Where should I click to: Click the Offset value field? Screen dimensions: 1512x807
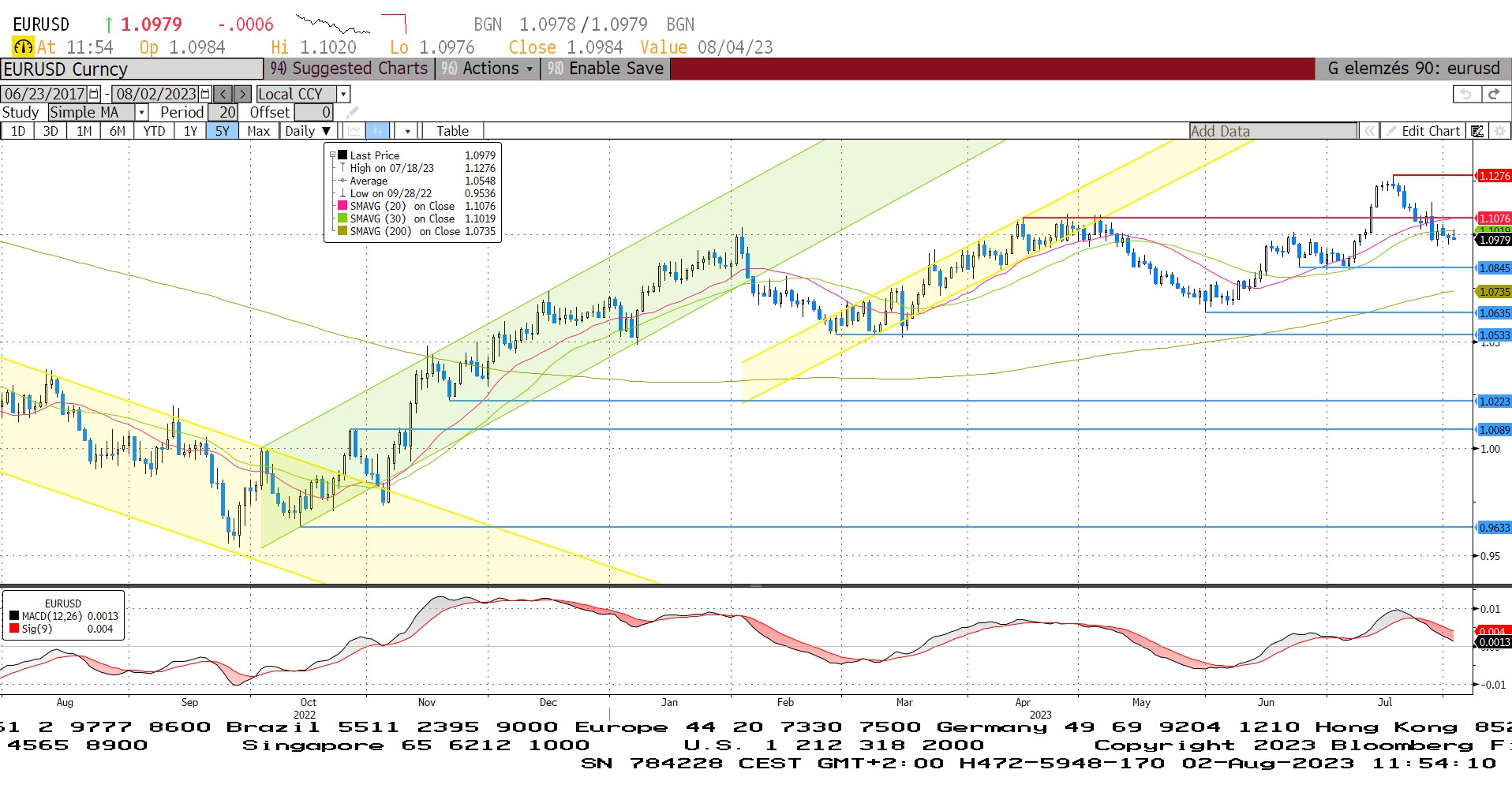point(314,113)
